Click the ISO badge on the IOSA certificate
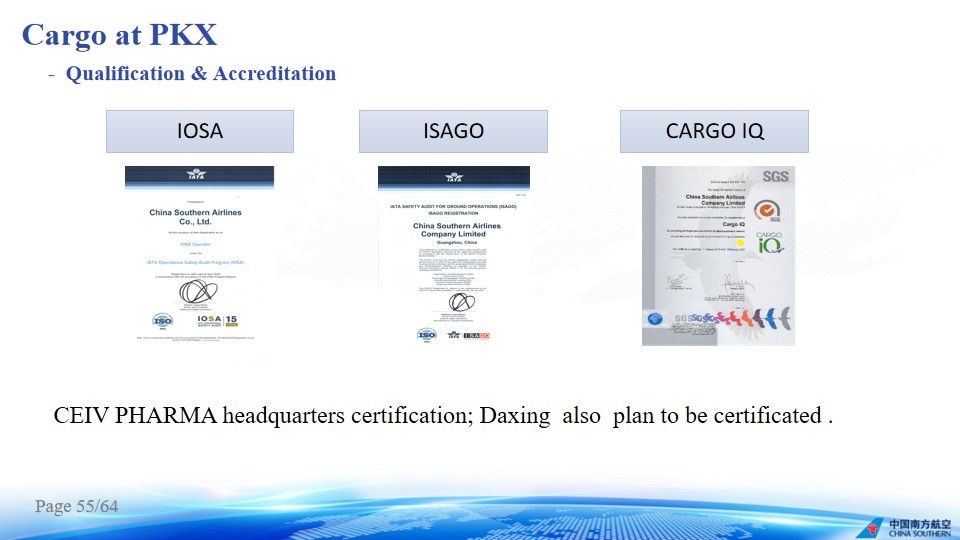The height and width of the screenshot is (540, 960). click(x=162, y=321)
